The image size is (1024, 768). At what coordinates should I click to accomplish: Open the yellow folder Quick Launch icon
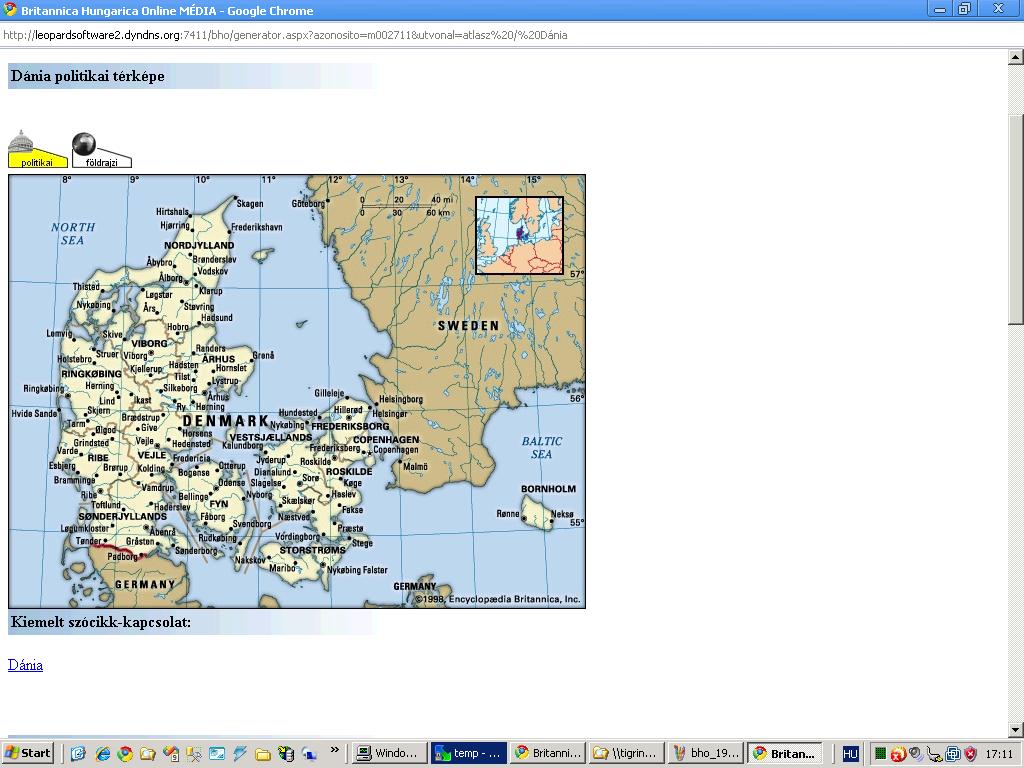[263, 754]
